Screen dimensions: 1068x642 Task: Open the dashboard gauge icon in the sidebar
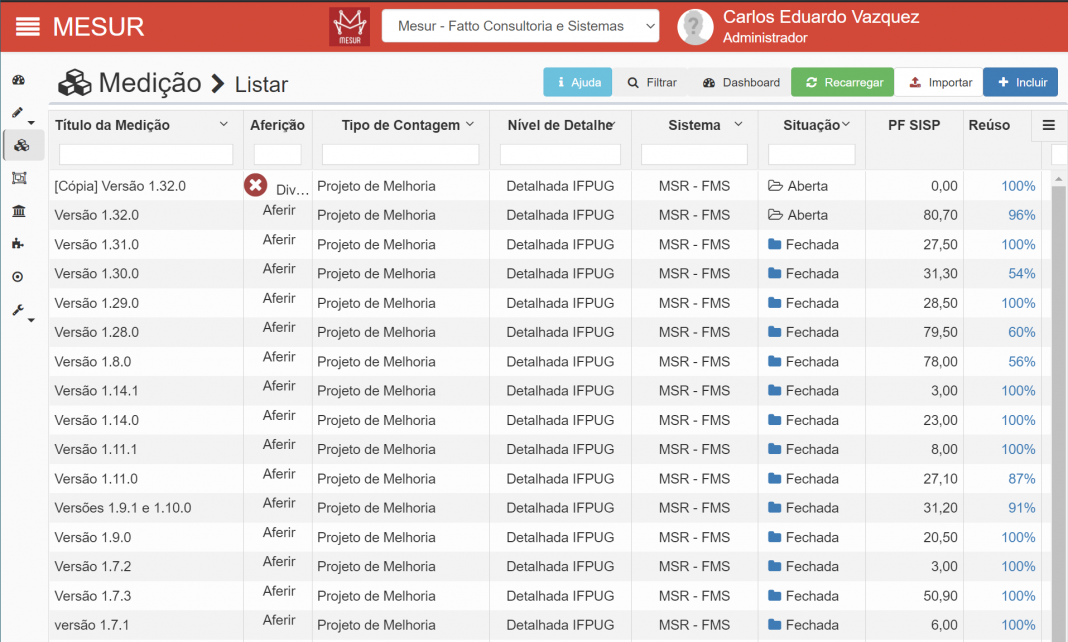click(19, 80)
